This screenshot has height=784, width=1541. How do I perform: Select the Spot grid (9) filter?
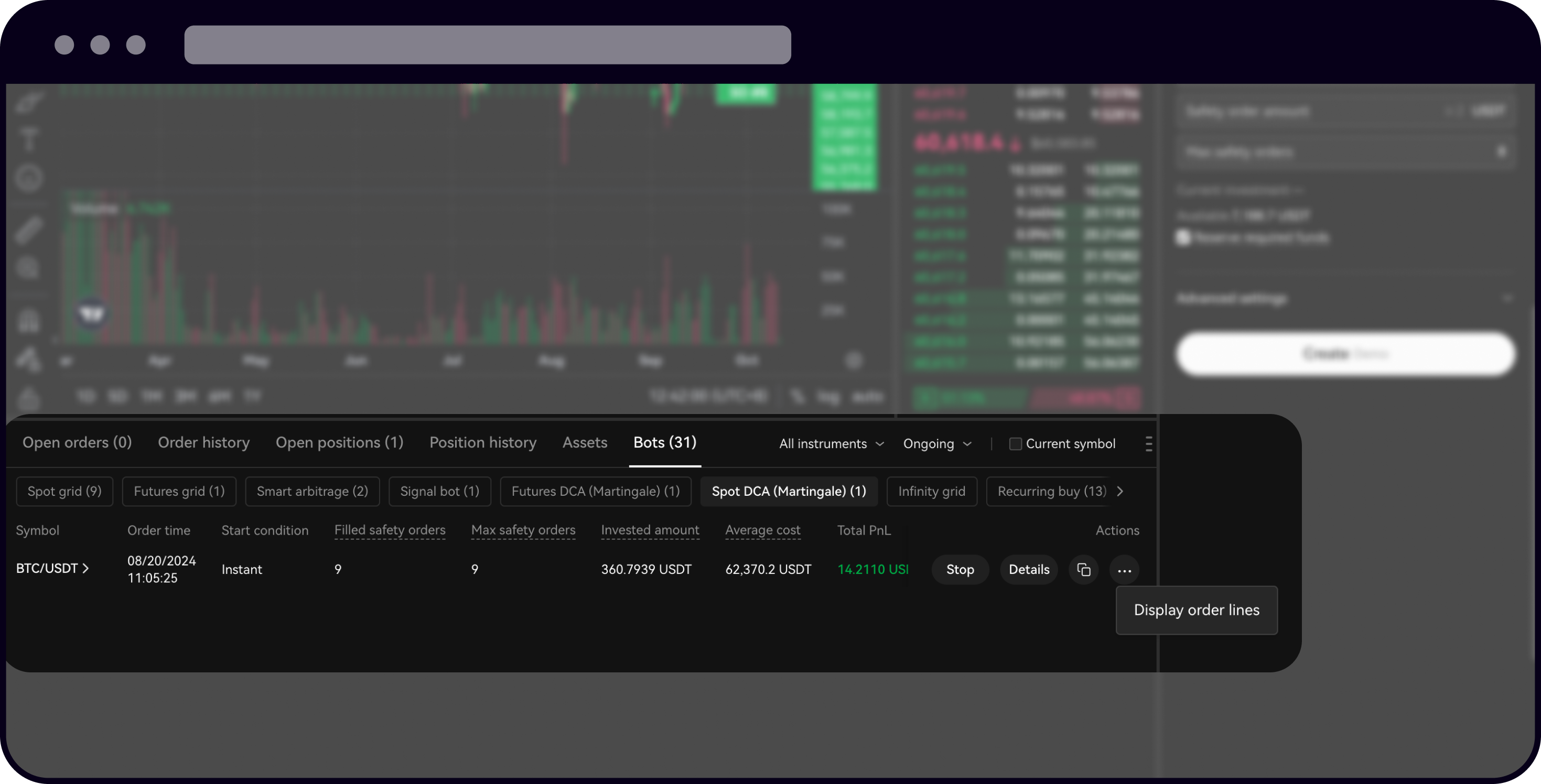click(x=64, y=492)
